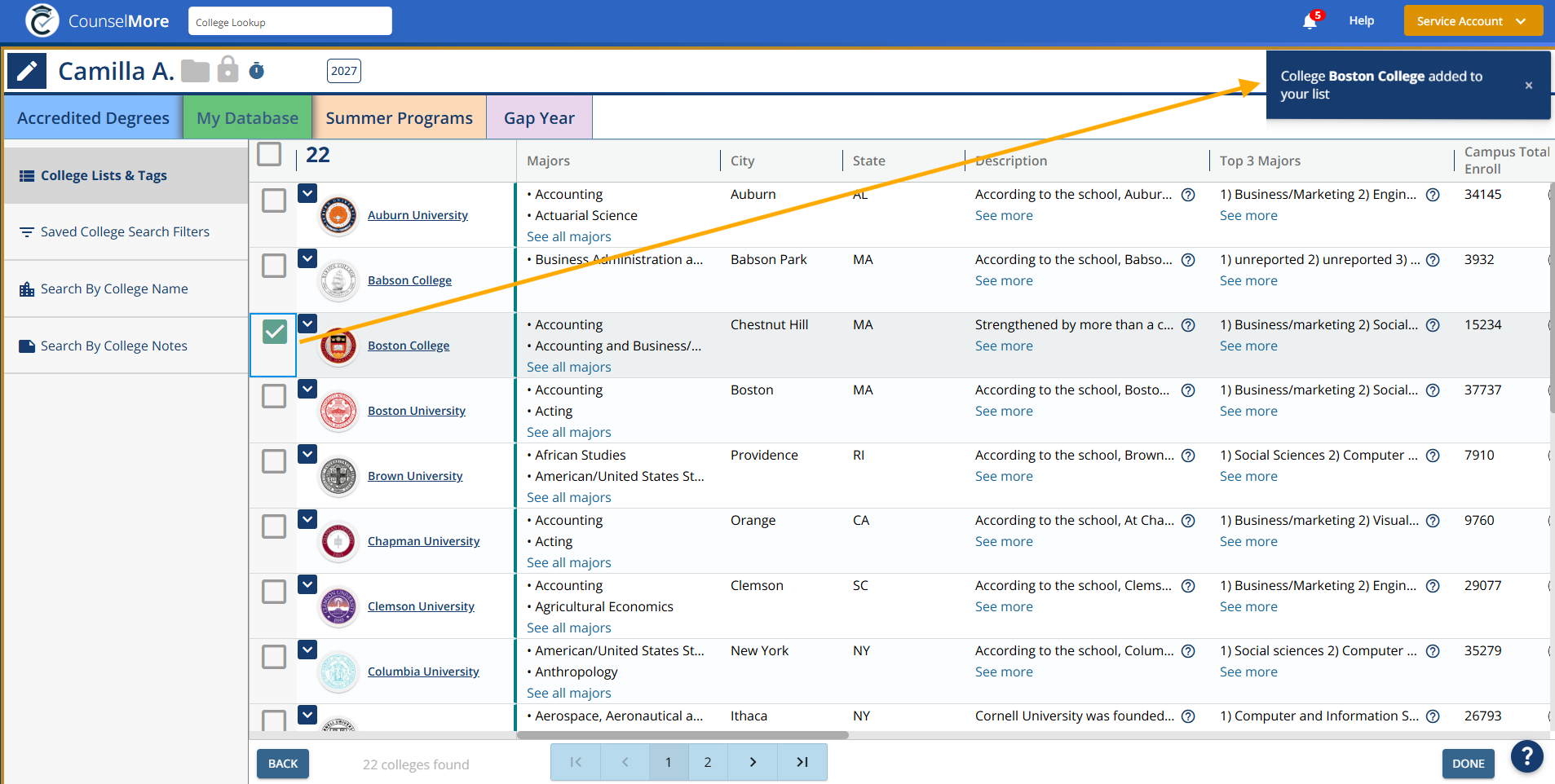
Task: Open the Boston College link
Action: [409, 346]
